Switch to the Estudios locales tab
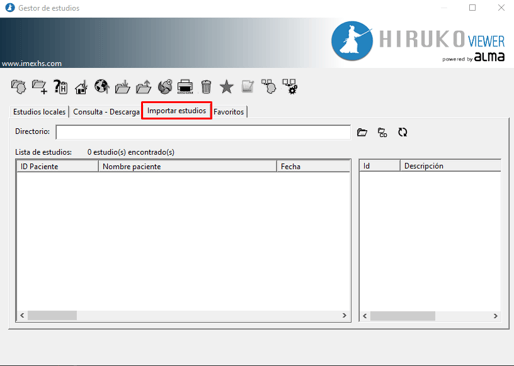 coord(39,112)
